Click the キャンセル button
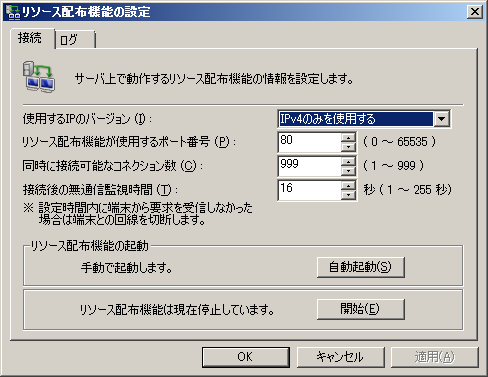The height and width of the screenshot is (377, 488). tap(341, 357)
